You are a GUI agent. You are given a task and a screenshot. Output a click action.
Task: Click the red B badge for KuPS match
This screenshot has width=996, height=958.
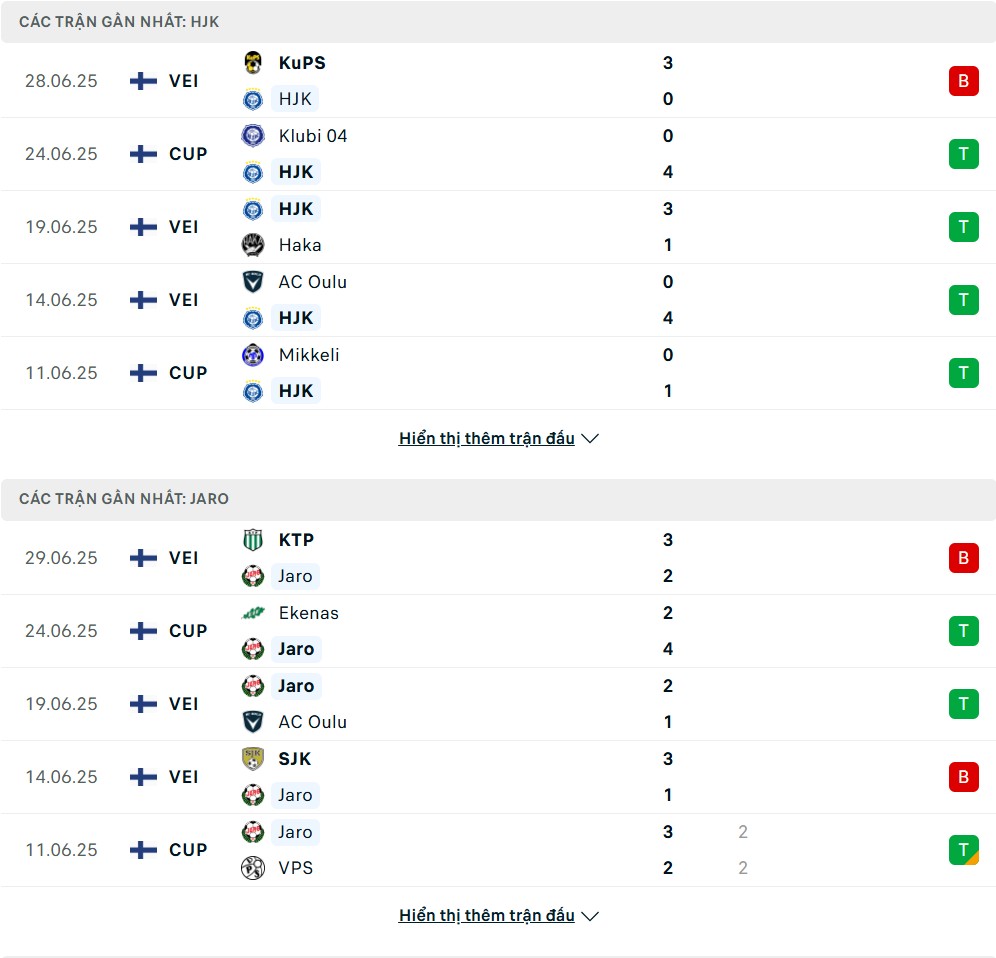[x=964, y=81]
